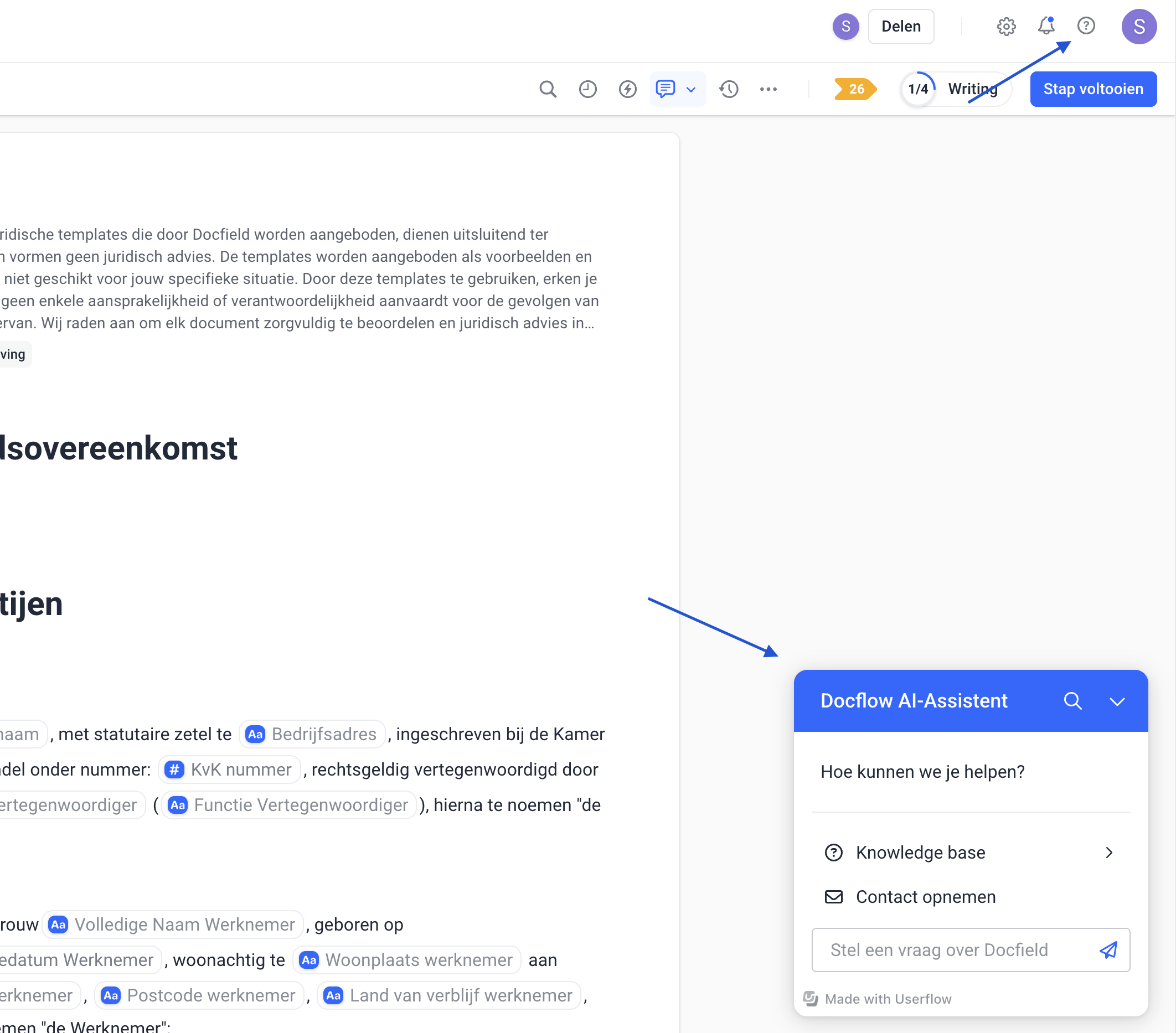Open the comments speech bubble icon

[665, 89]
